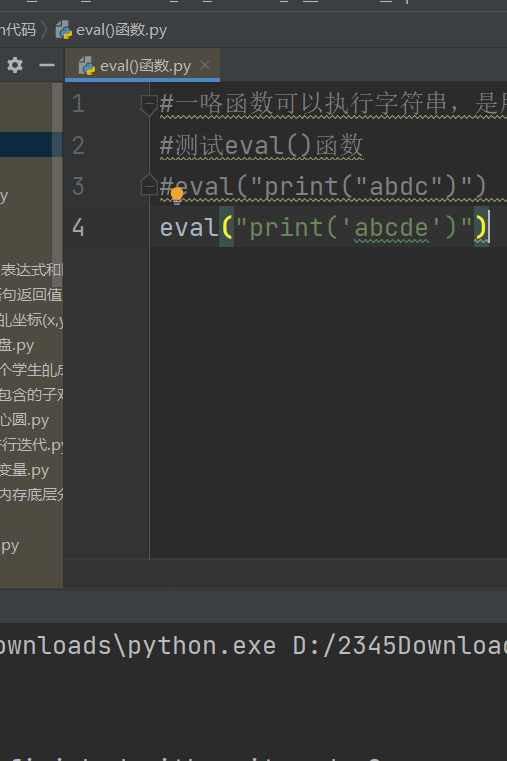Click the breadcrumb chevron after 代码

[45, 30]
